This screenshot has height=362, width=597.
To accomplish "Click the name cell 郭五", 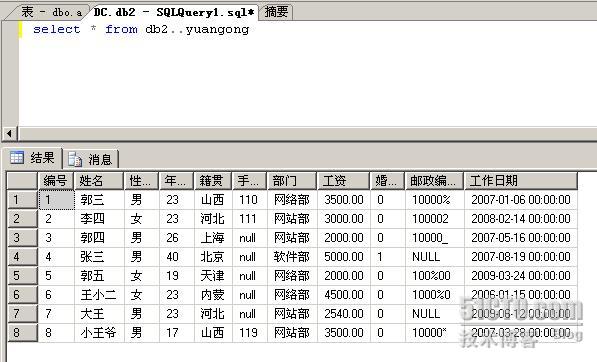I will (99, 276).
